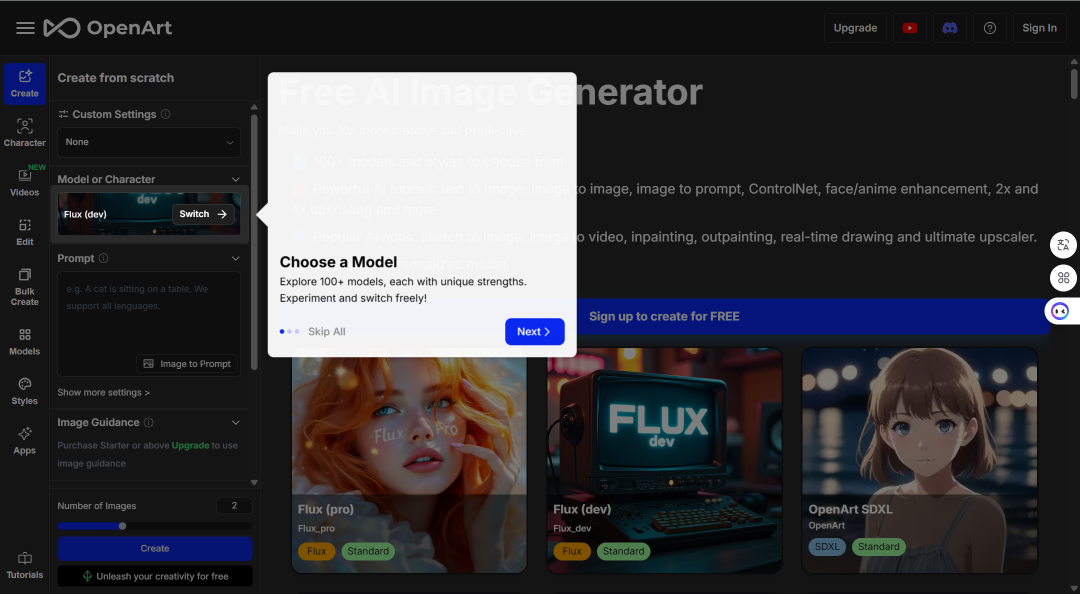Image resolution: width=1080 pixels, height=594 pixels.
Task: Click the translate floating icon
Action: click(x=1063, y=245)
